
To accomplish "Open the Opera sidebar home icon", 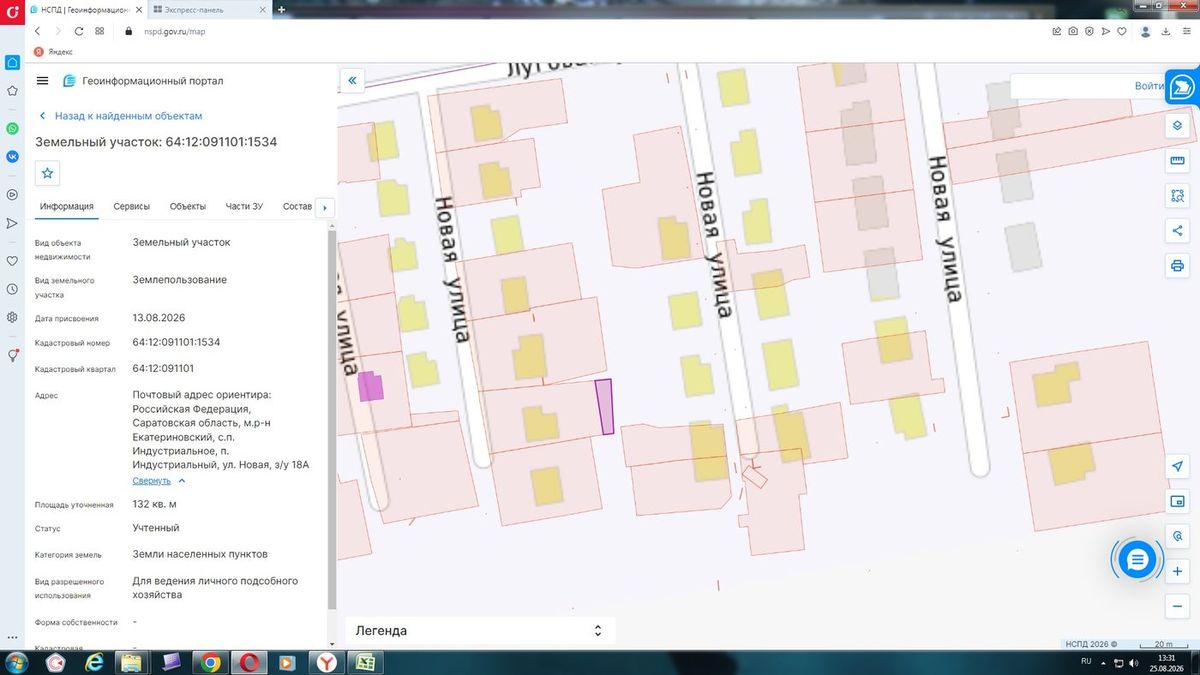I will pyautogui.click(x=12, y=62).
